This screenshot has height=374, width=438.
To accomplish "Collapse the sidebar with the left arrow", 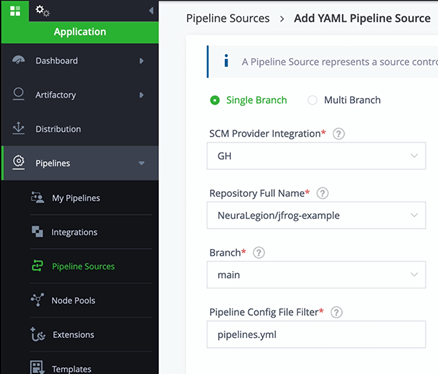I will pyautogui.click(x=151, y=11).
